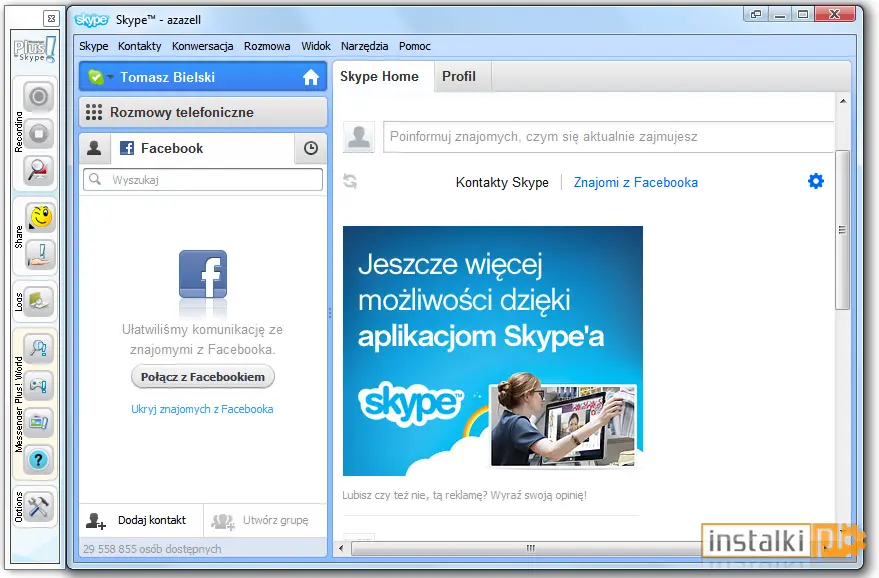Click the profile avatar placeholder picture
The height and width of the screenshot is (578, 879).
pyautogui.click(x=359, y=136)
